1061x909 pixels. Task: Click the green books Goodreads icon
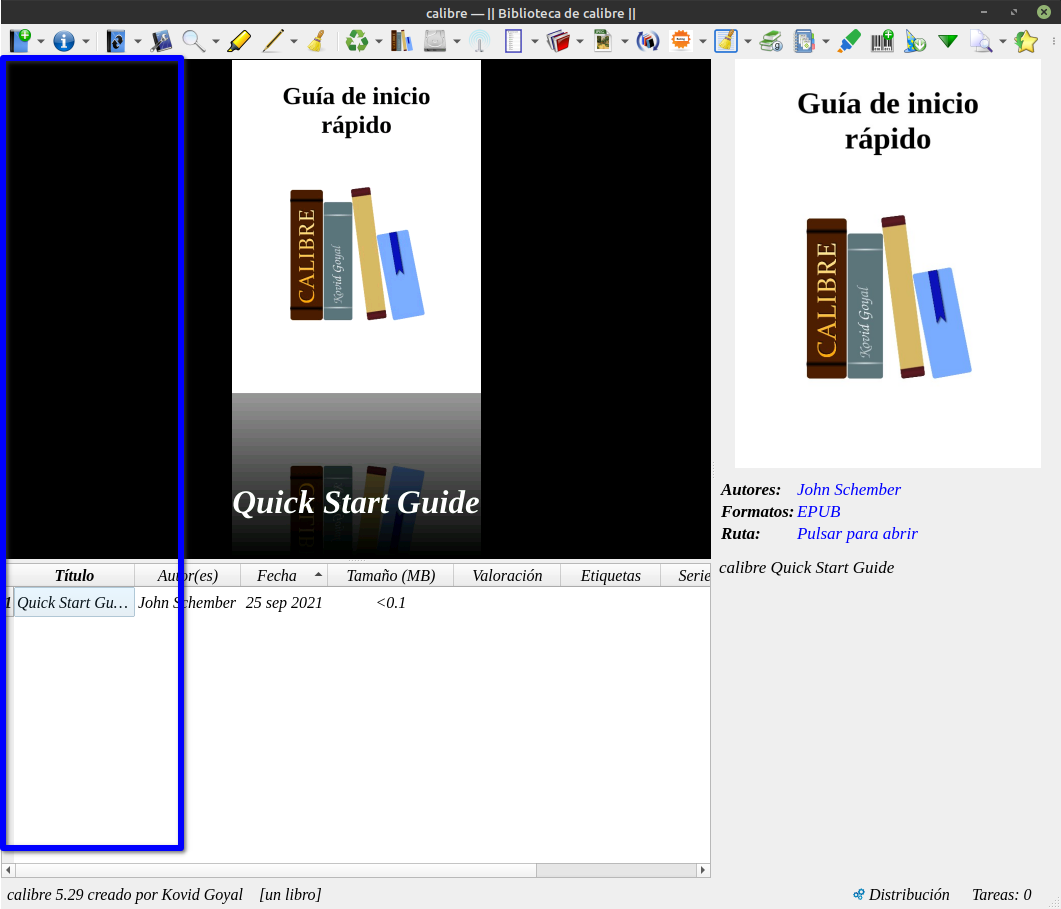(x=771, y=41)
